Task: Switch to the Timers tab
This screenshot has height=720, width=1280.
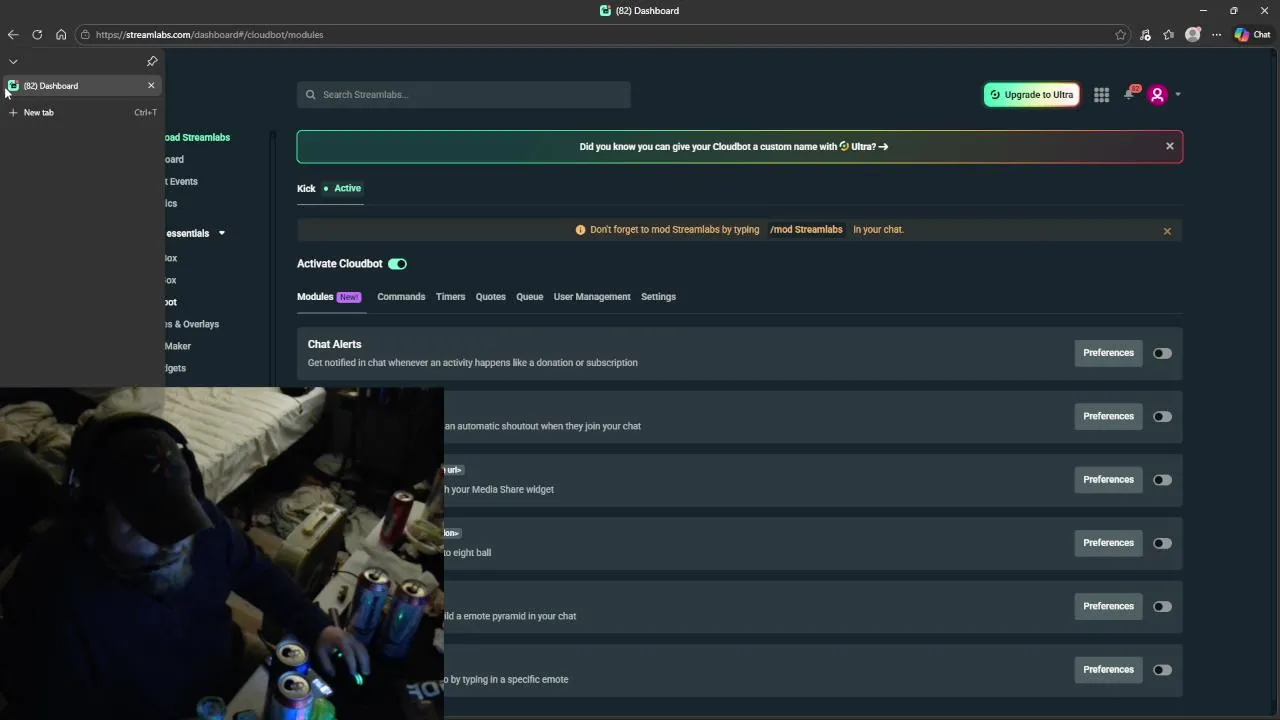Action: coord(450,297)
